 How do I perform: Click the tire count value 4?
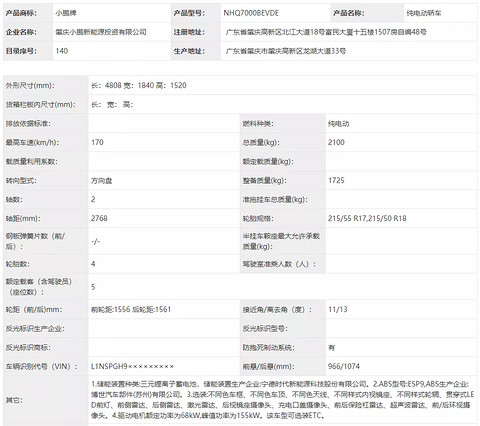coord(93,264)
